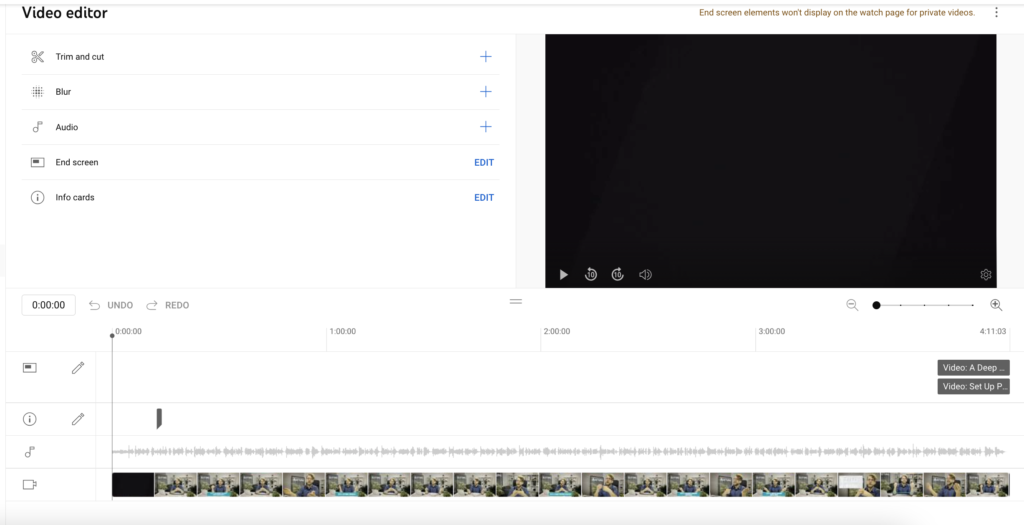Image resolution: width=1024 pixels, height=525 pixels.
Task: Skip forward 10 seconds in preview
Action: pos(618,275)
